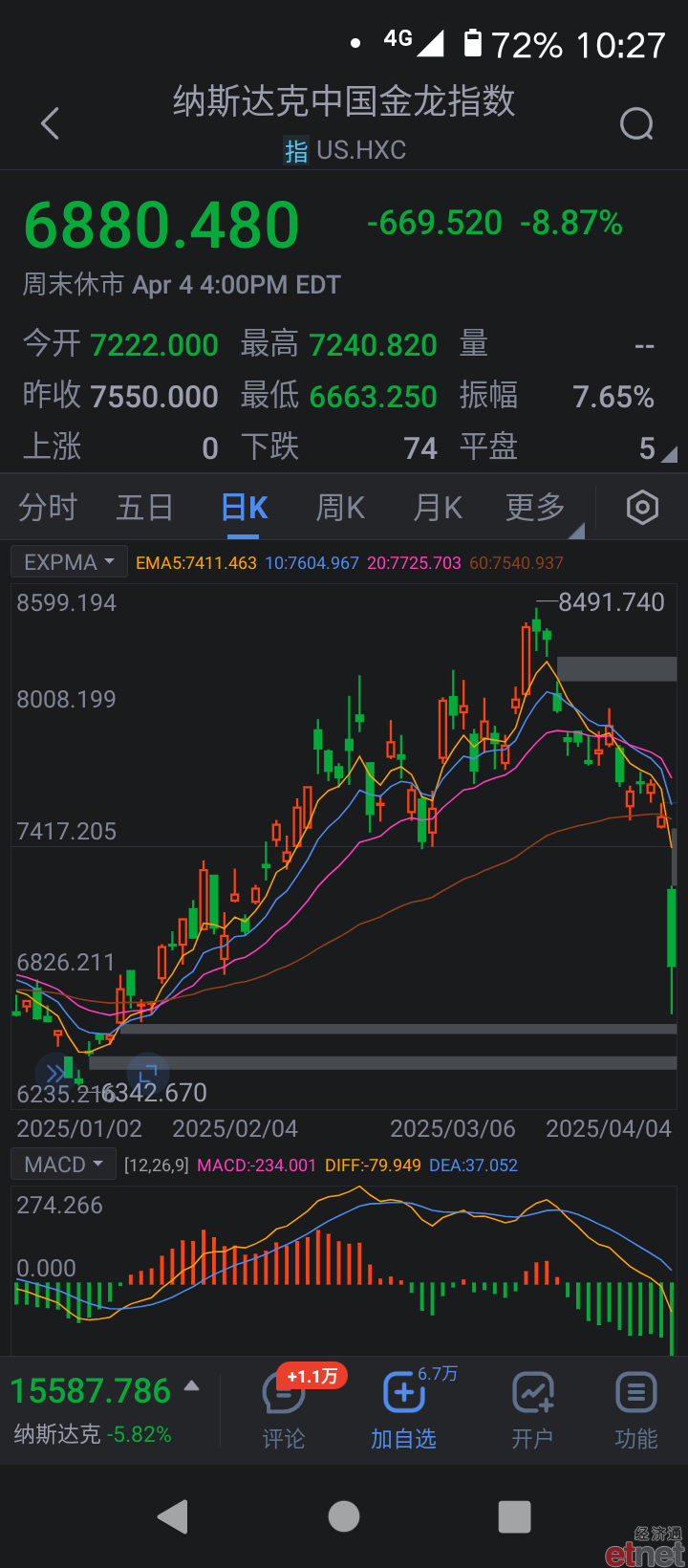Viewport: 688px width, 1568px height.
Task: Tap the fullscreen chart expand icon
Action: (x=148, y=1073)
